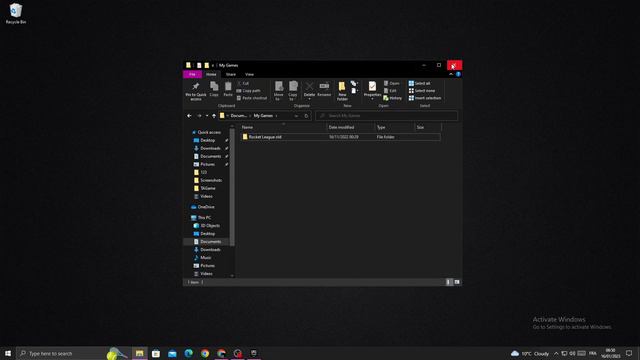This screenshot has height=360, width=640.
Task: Click My Games in the address path
Action: tap(263, 116)
